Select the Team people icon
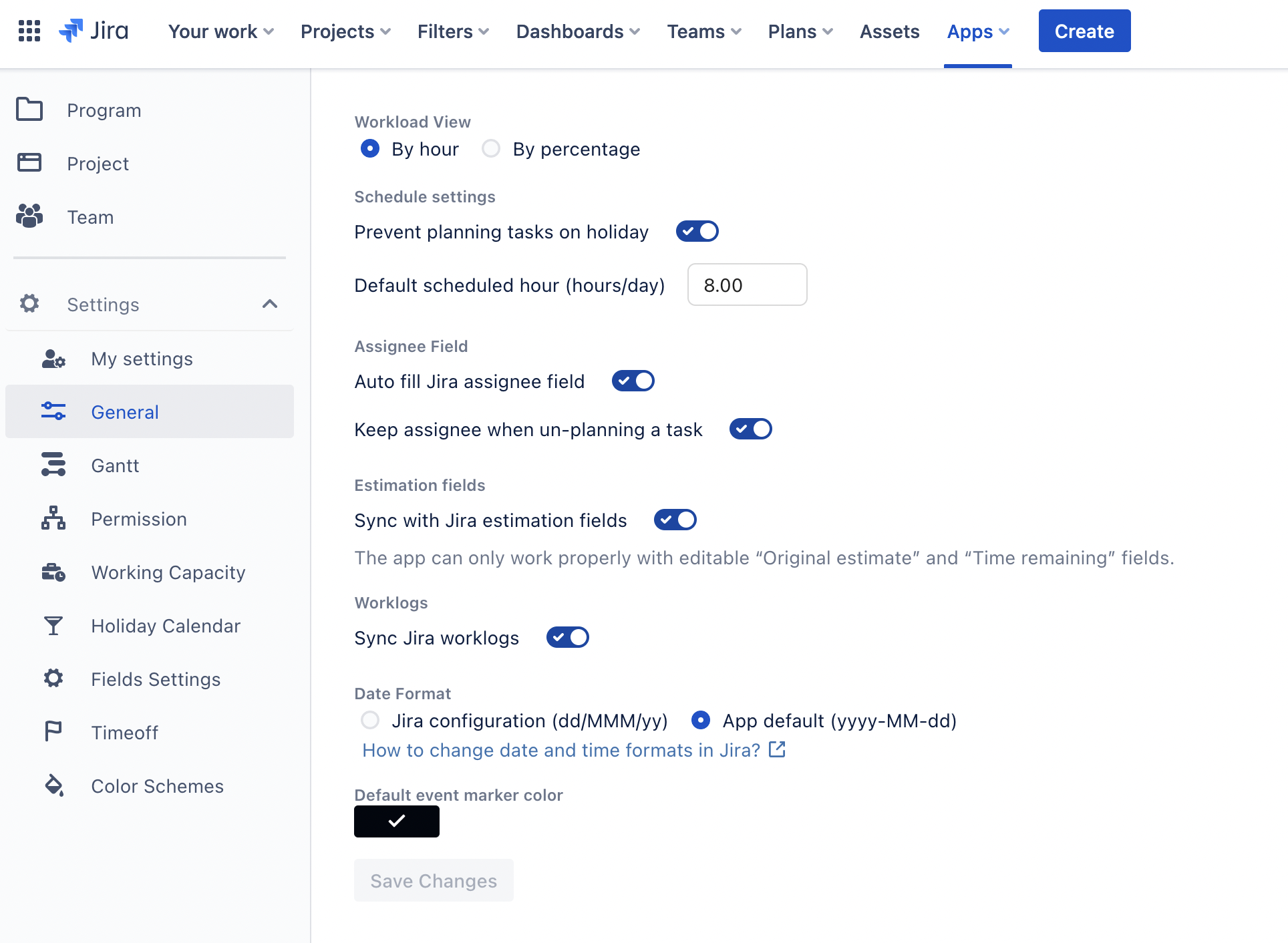Image resolution: width=1288 pixels, height=943 pixels. click(x=29, y=216)
